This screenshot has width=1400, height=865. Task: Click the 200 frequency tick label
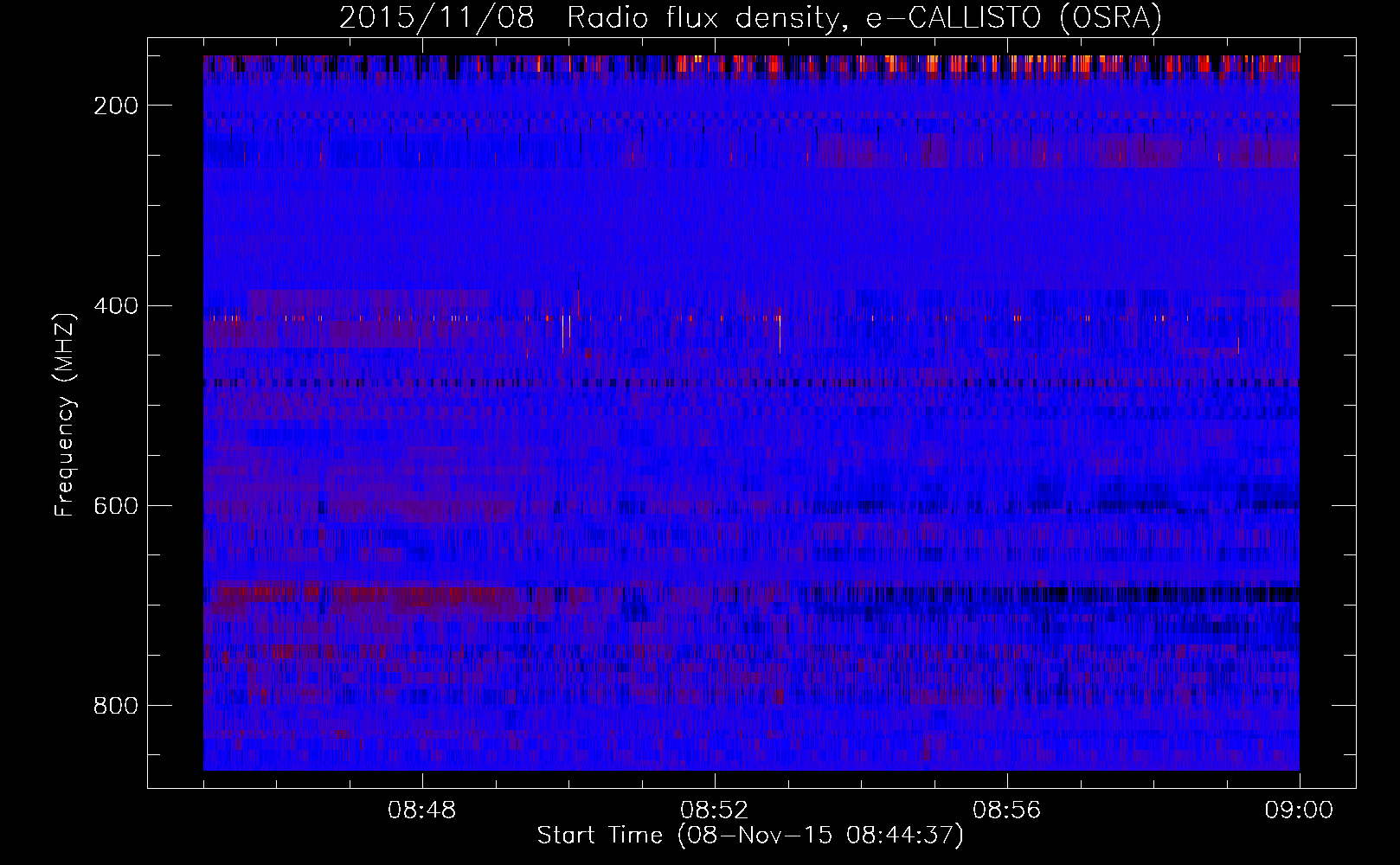tap(115, 106)
